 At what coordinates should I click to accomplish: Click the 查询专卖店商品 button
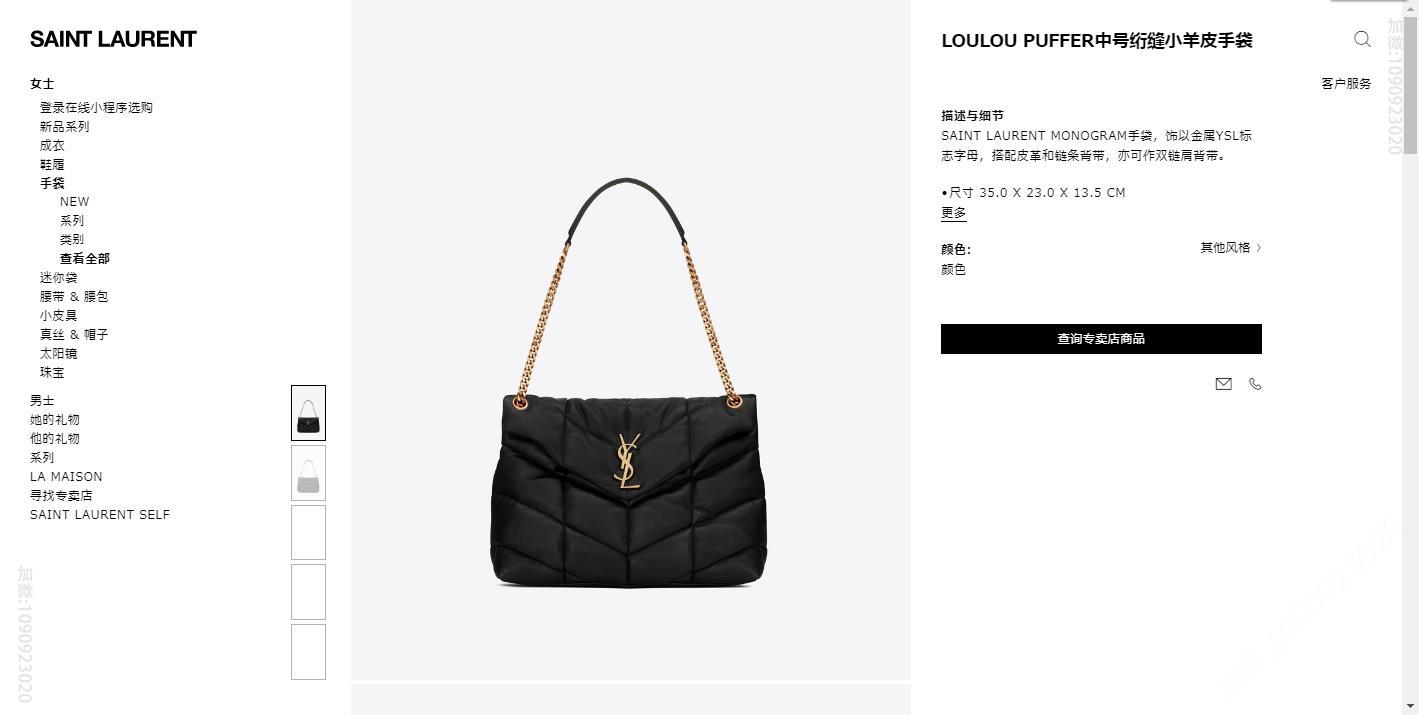pyautogui.click(x=1101, y=339)
